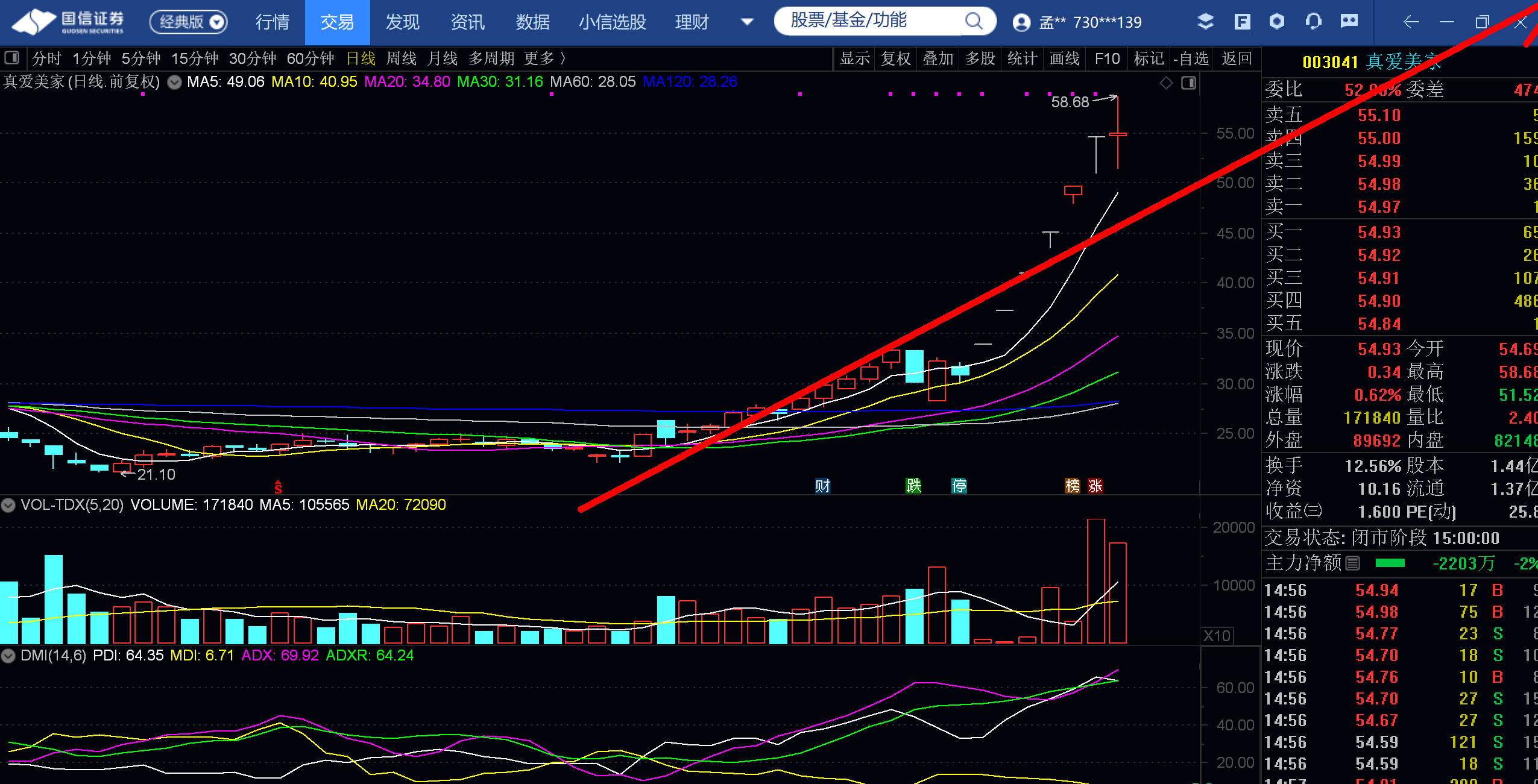
Task: Toggle right info panel icon above chart
Action: click(1188, 83)
